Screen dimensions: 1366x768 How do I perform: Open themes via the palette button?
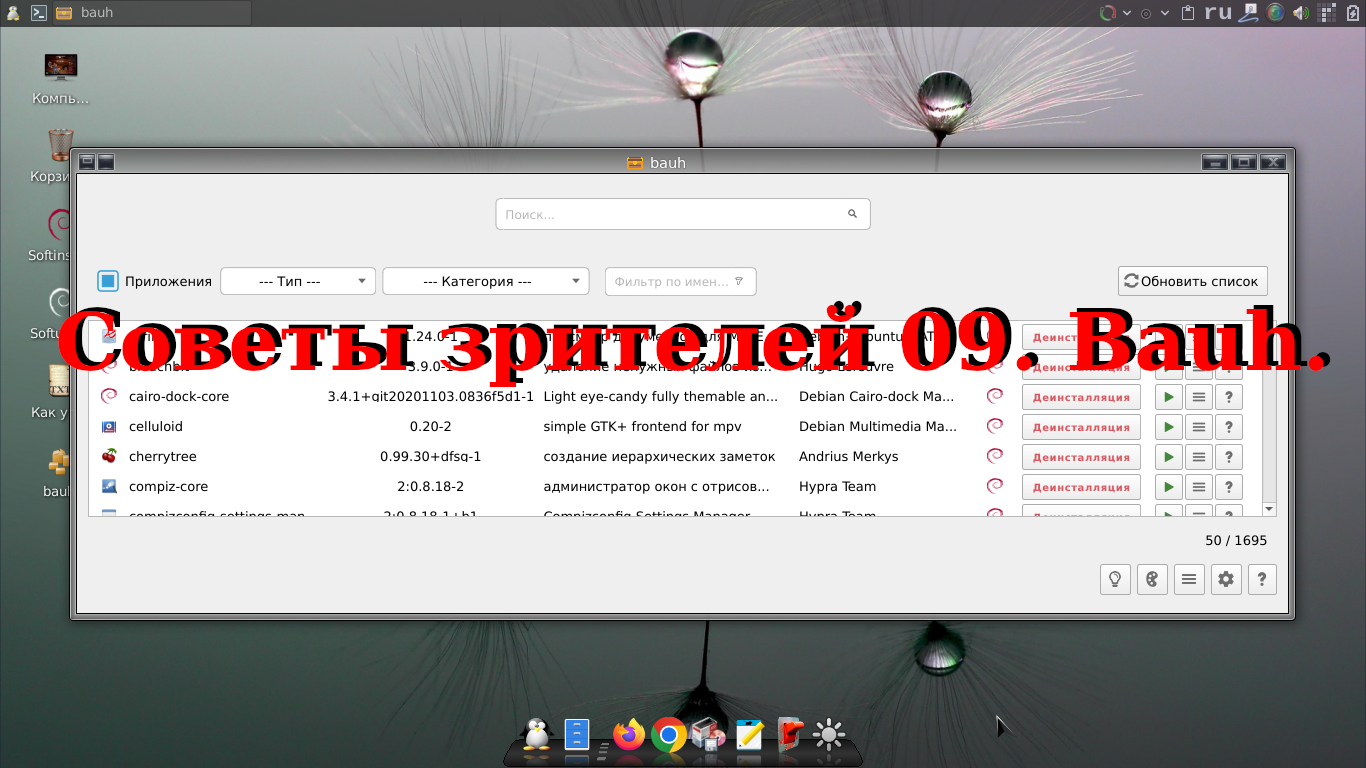pyautogui.click(x=1152, y=579)
